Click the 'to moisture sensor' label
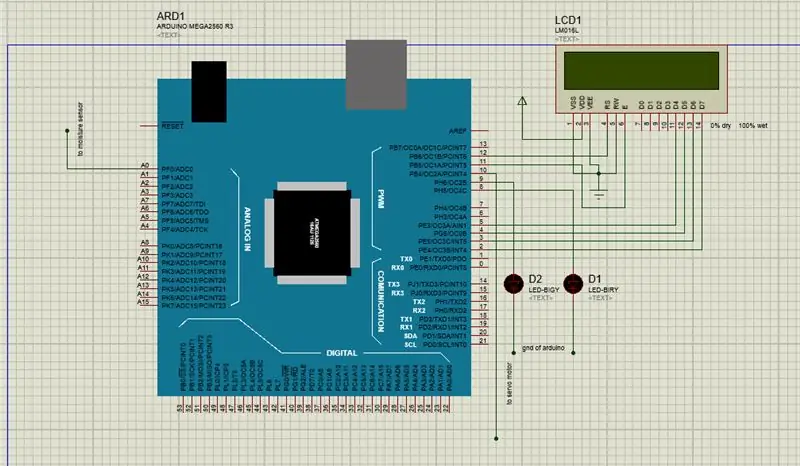This screenshot has width=800, height=466. [80, 129]
